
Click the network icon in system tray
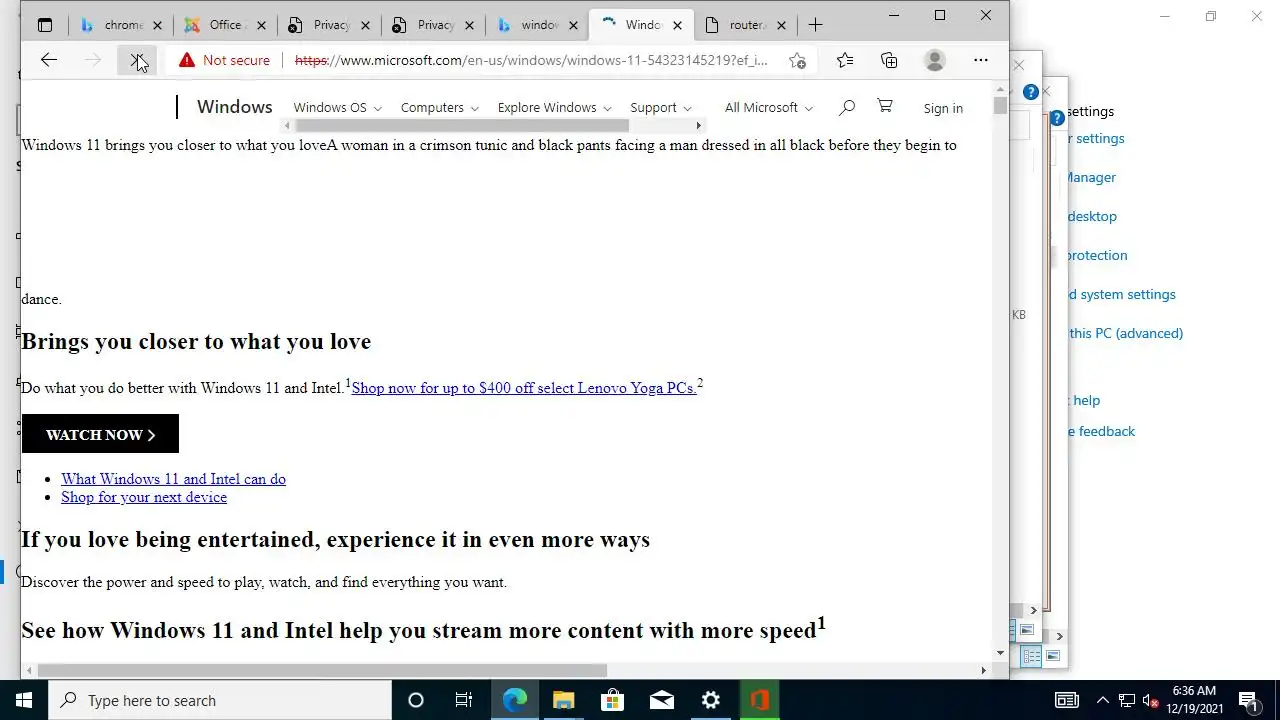[x=1127, y=700]
